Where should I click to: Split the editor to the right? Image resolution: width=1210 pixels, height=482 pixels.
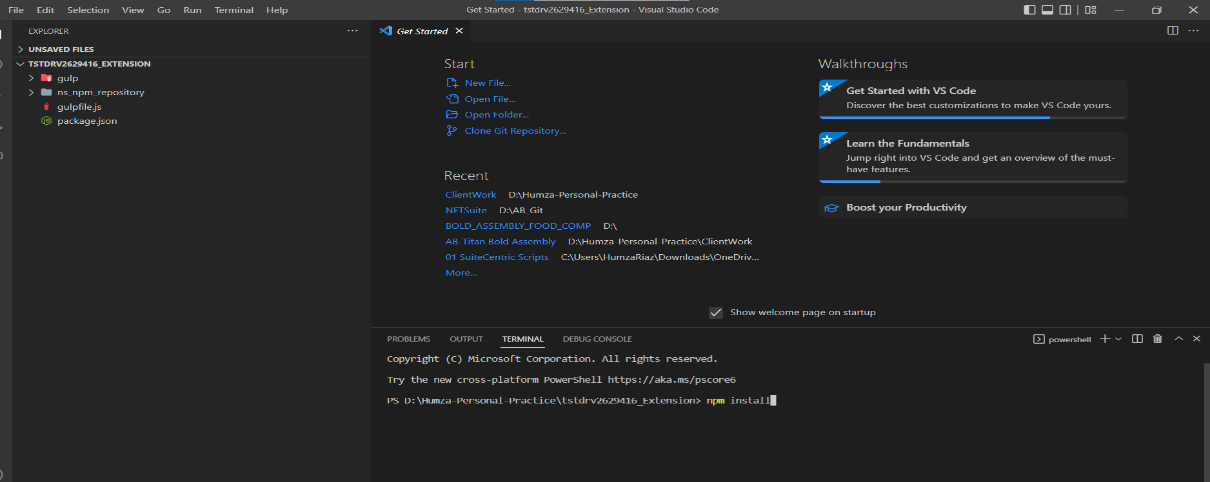pos(1173,31)
